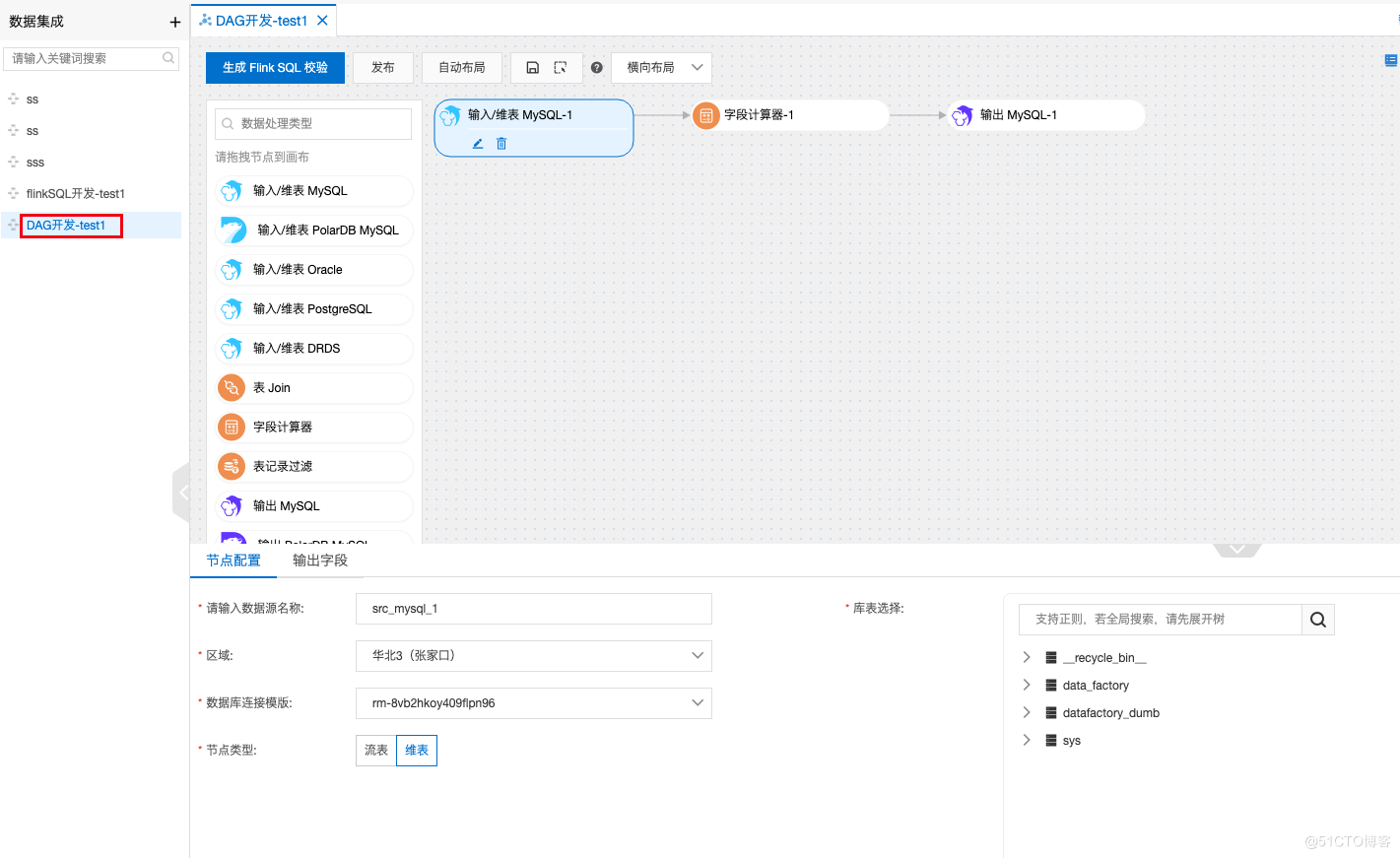Click the help question mark icon

pos(596,68)
